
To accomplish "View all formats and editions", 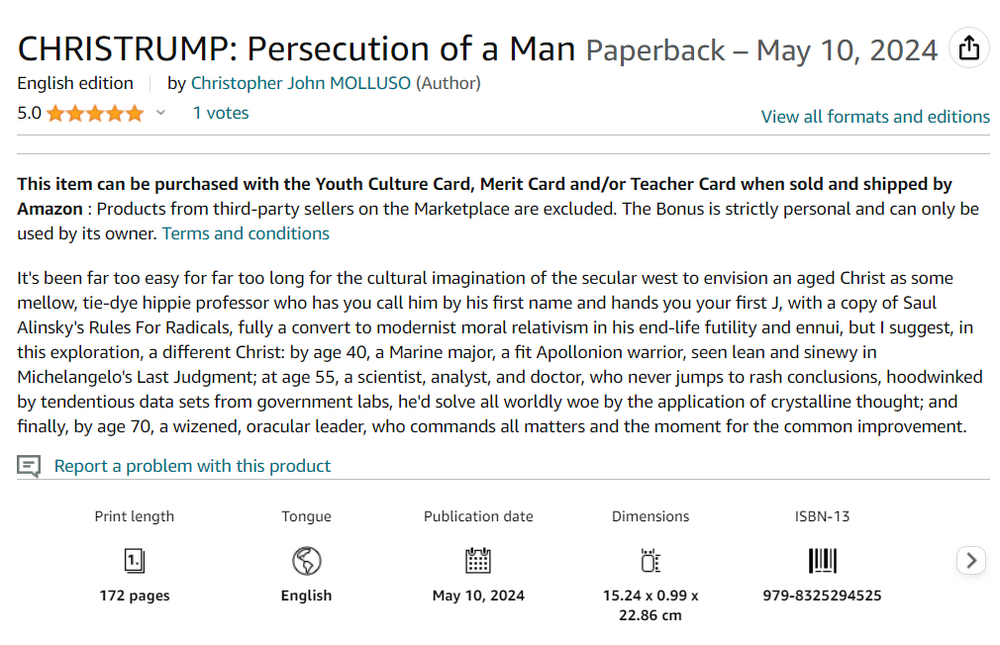I will (875, 117).
